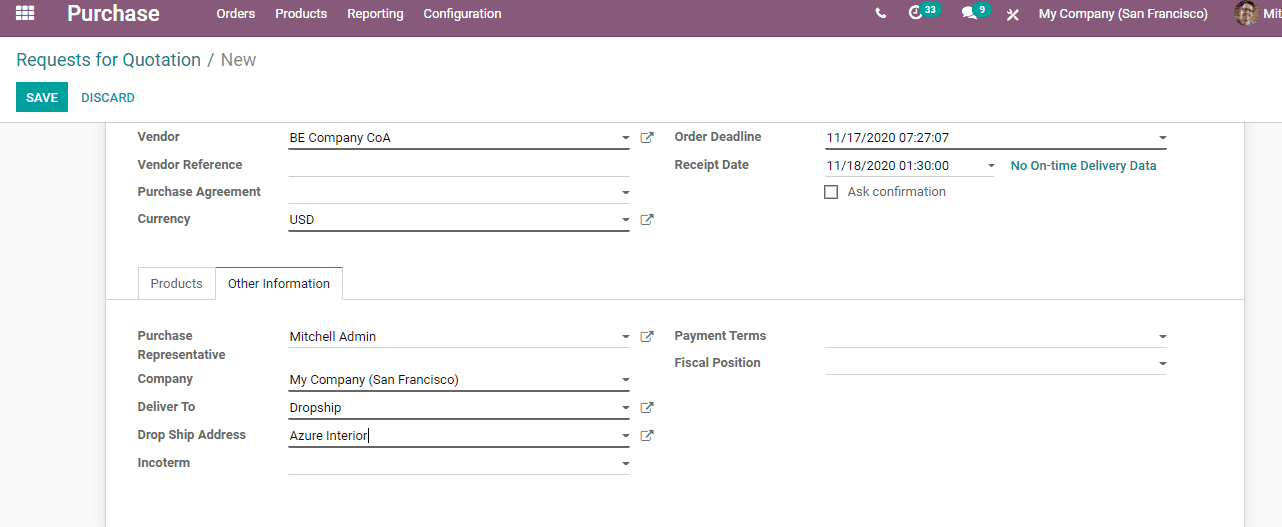The width and height of the screenshot is (1282, 527).
Task: Go to Requests for Quotation breadcrumb
Action: (108, 60)
